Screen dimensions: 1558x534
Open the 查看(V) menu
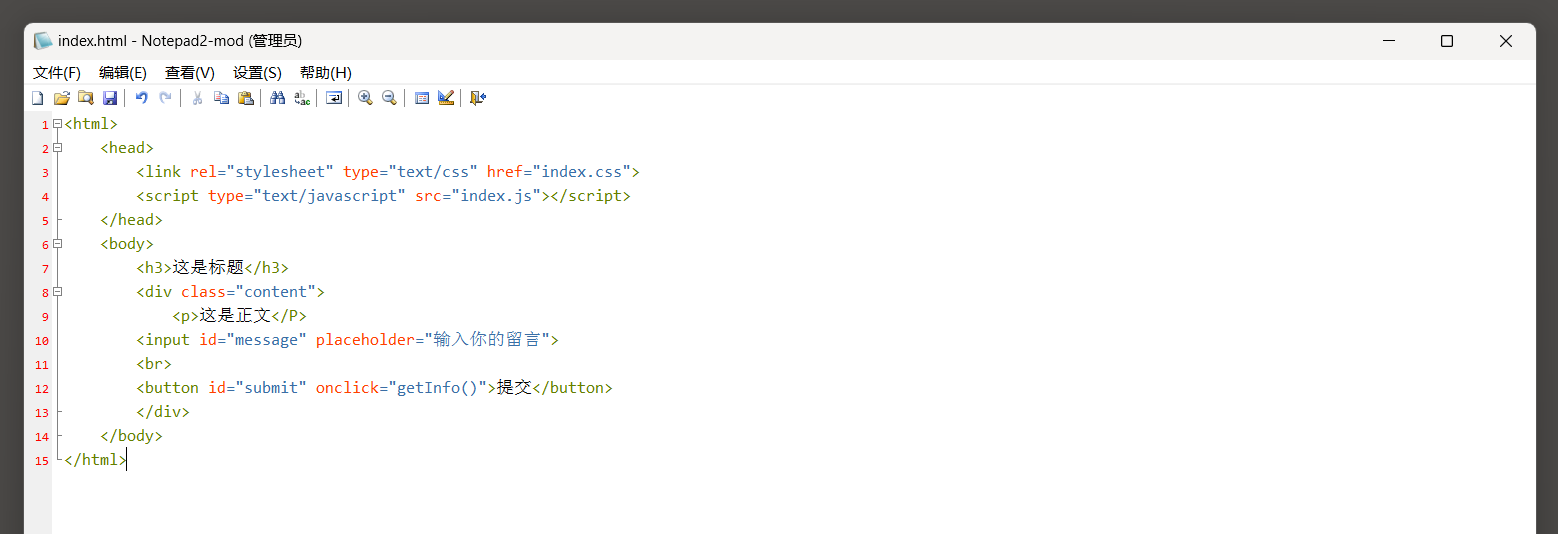[x=190, y=73]
